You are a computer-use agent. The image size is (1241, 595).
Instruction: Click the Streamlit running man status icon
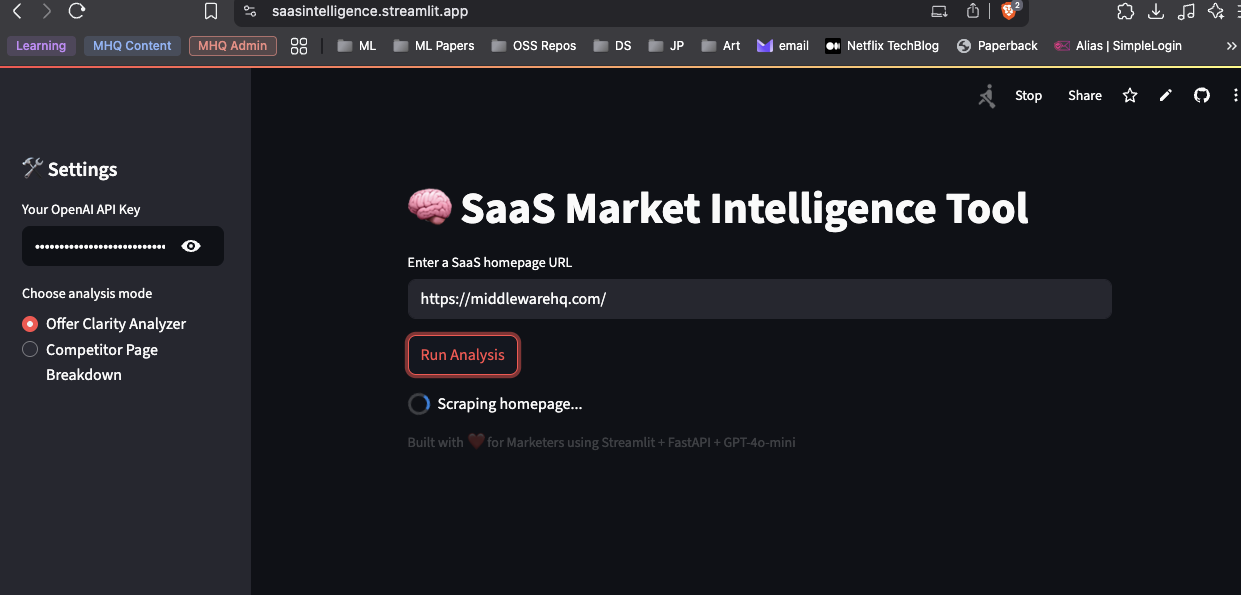987,96
